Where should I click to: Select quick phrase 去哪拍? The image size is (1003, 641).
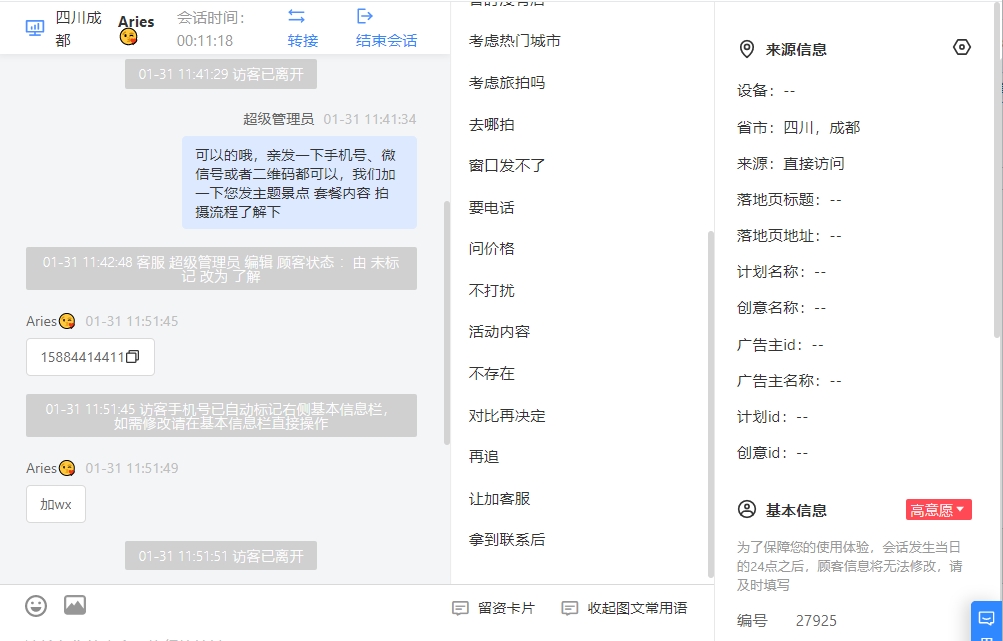point(491,125)
